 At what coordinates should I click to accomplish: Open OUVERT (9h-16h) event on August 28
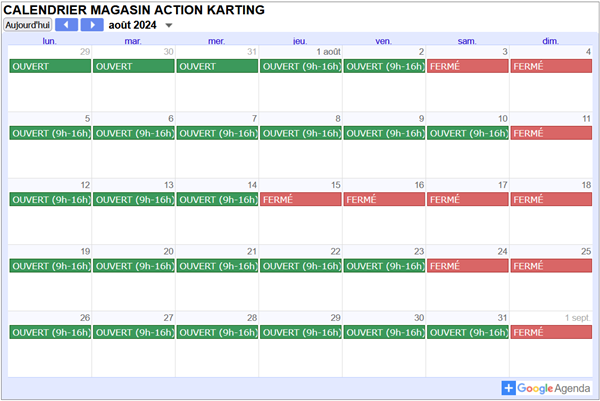pos(217,332)
